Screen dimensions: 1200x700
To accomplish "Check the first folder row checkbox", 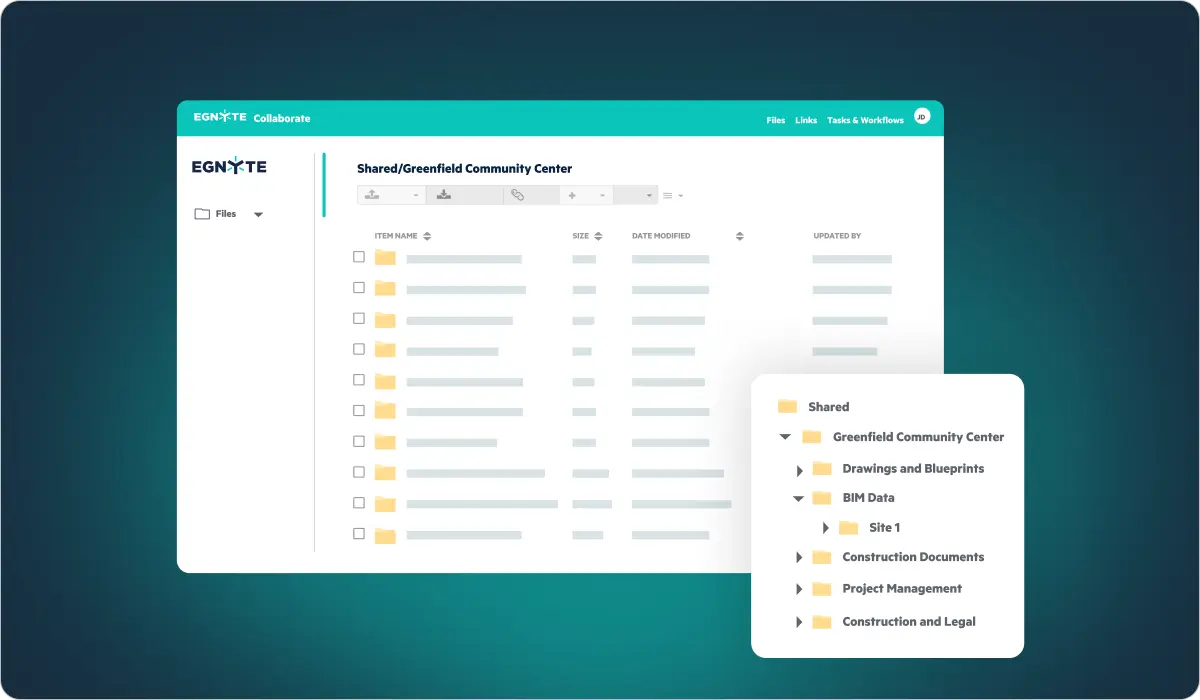I will (359, 257).
